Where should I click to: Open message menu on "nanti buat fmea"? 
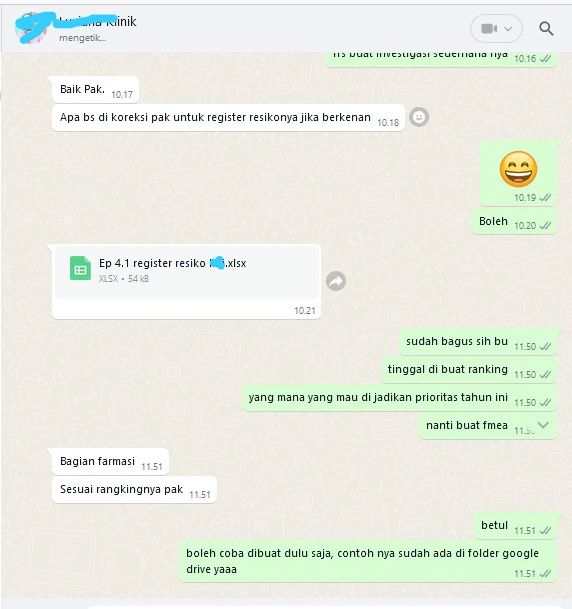543,425
